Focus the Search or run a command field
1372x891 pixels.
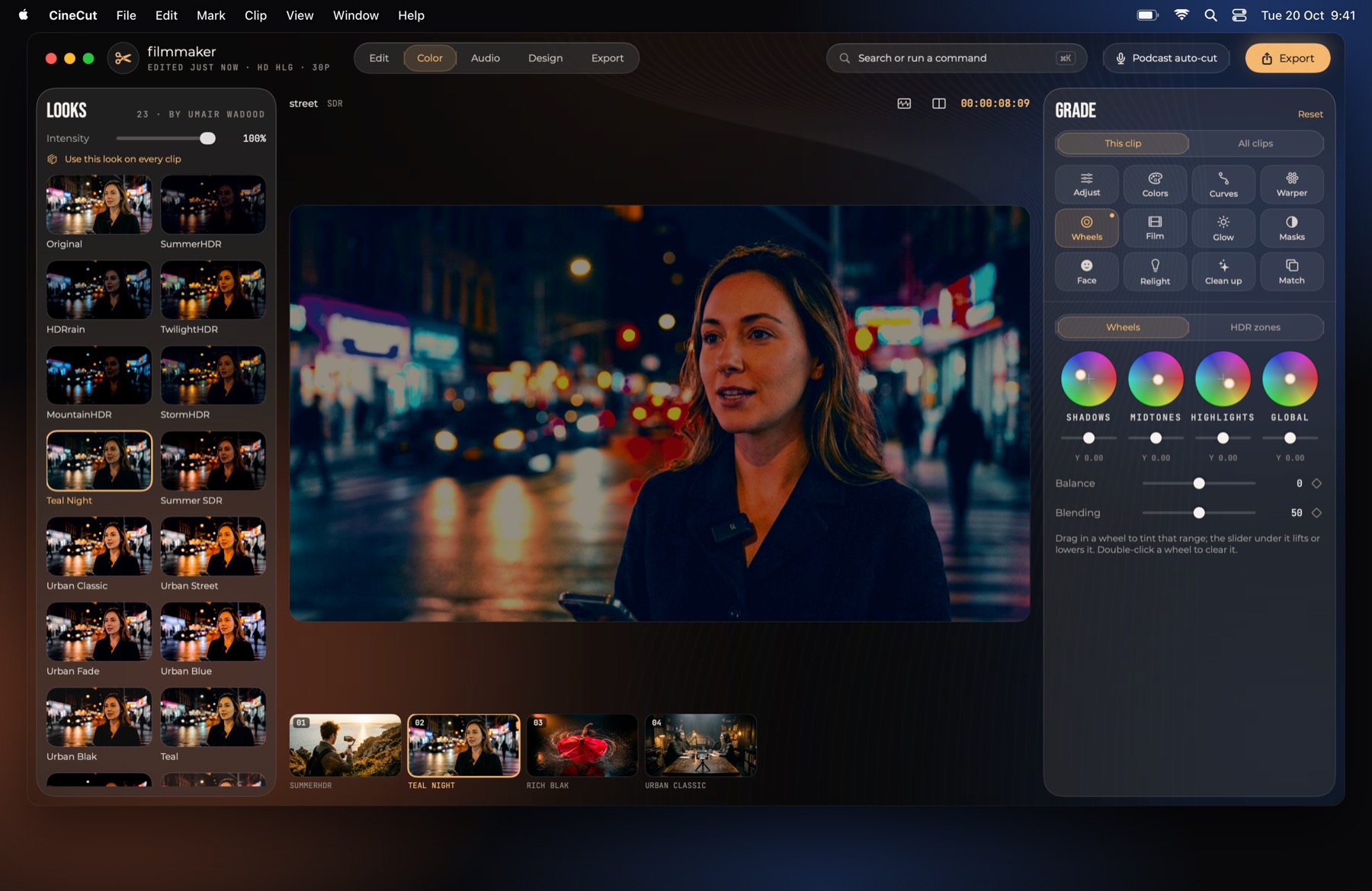coord(957,58)
